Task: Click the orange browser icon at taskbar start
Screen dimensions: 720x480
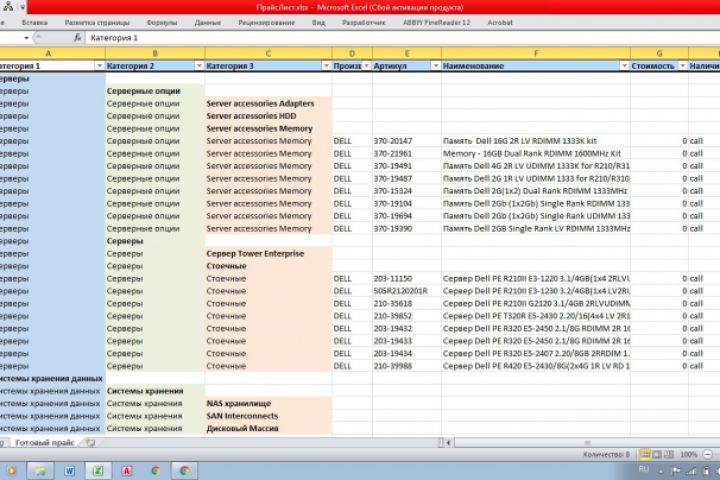Action: 11,471
